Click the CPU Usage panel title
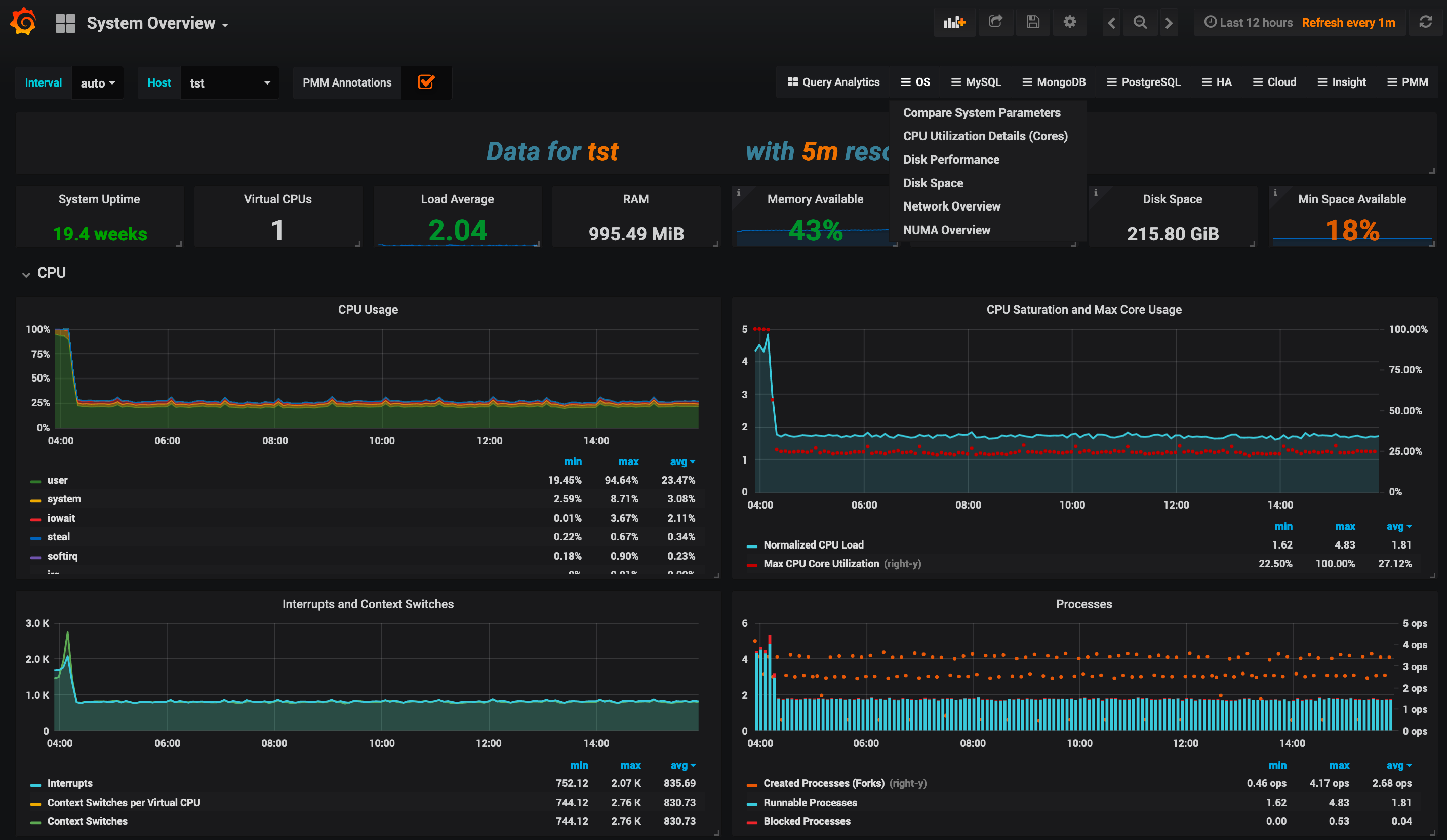Screen dimensions: 1447x840 tap(368, 309)
